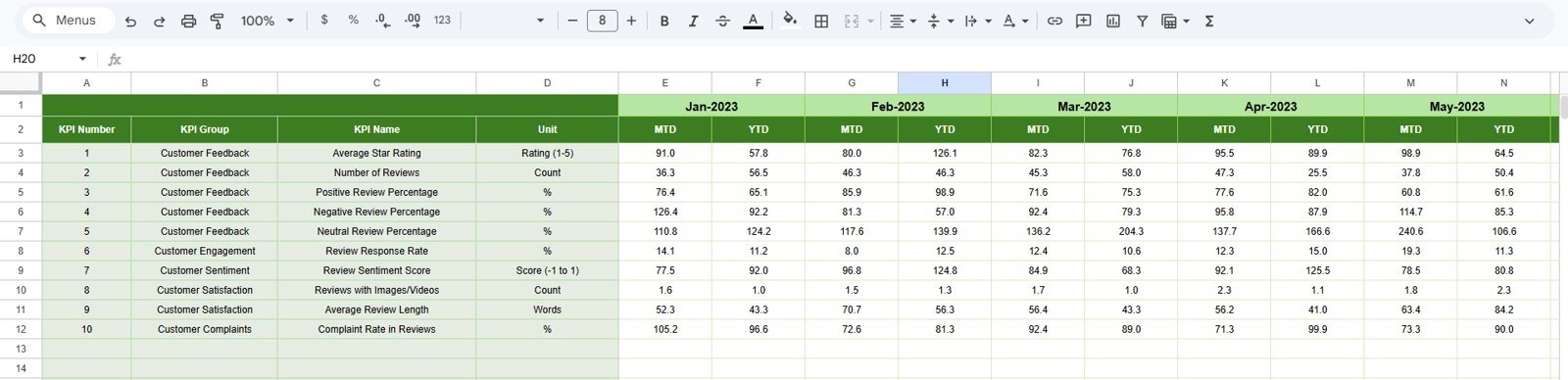Select column A header

tap(86, 83)
